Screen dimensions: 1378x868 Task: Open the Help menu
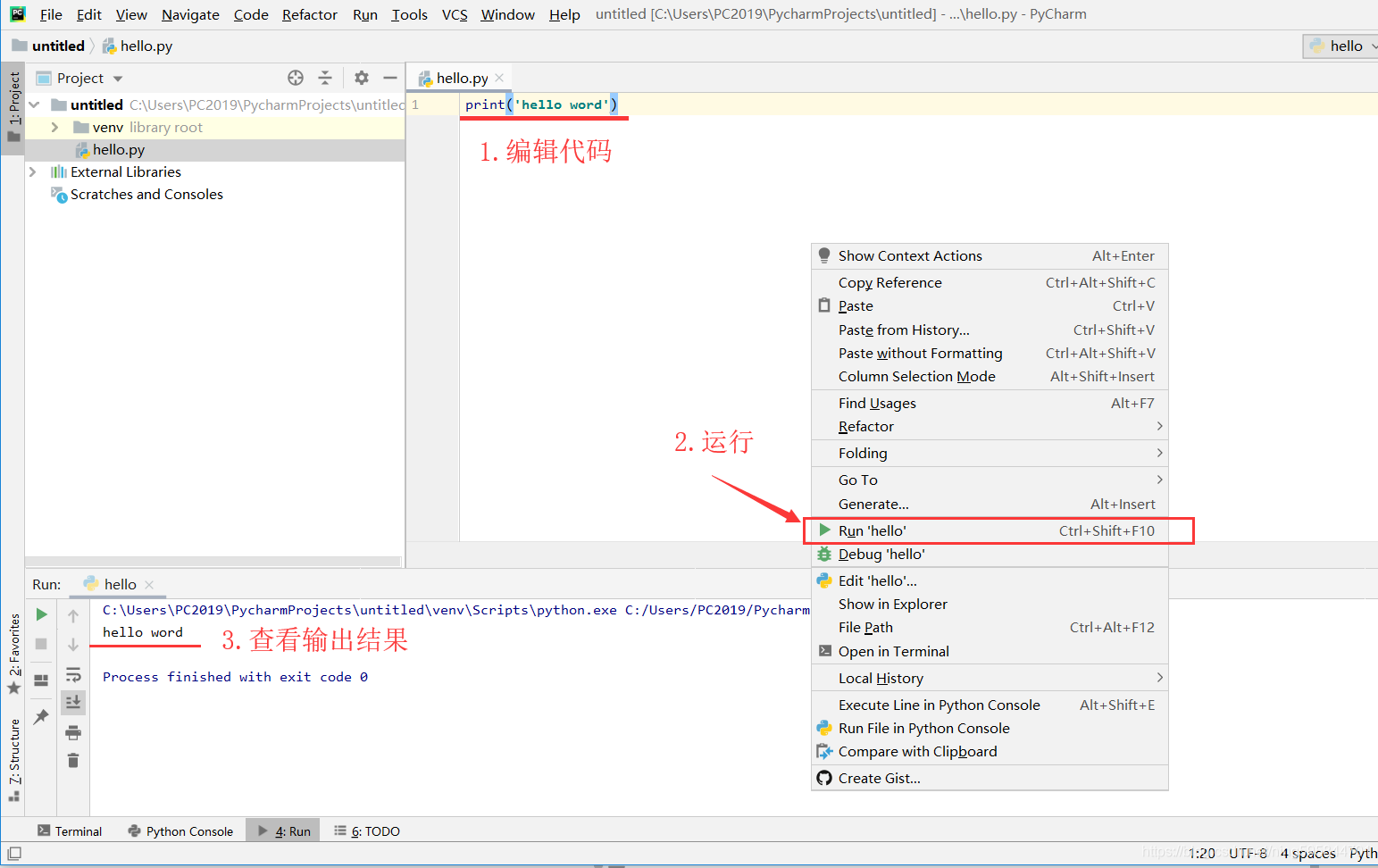(x=564, y=15)
